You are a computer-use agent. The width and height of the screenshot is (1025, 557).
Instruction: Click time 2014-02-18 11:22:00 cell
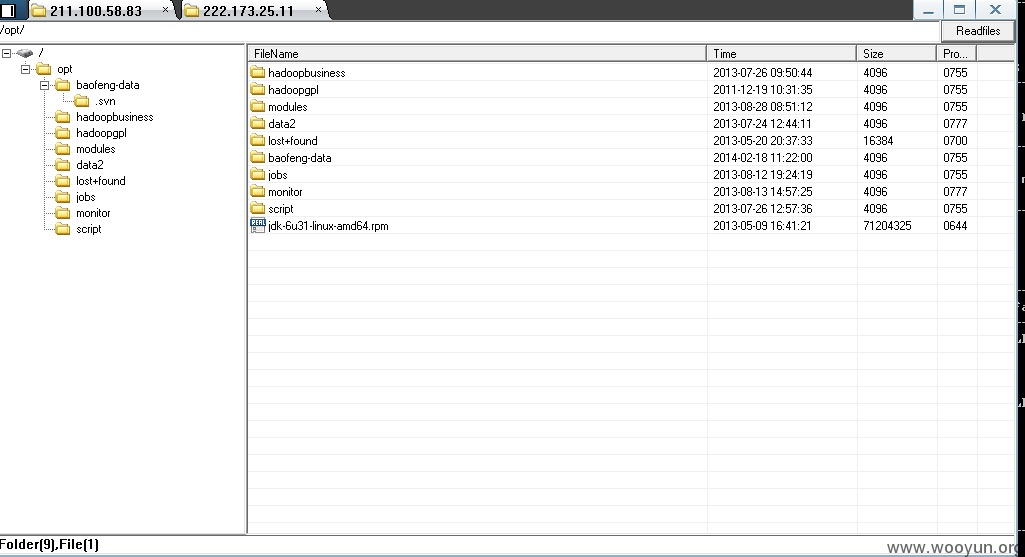763,158
